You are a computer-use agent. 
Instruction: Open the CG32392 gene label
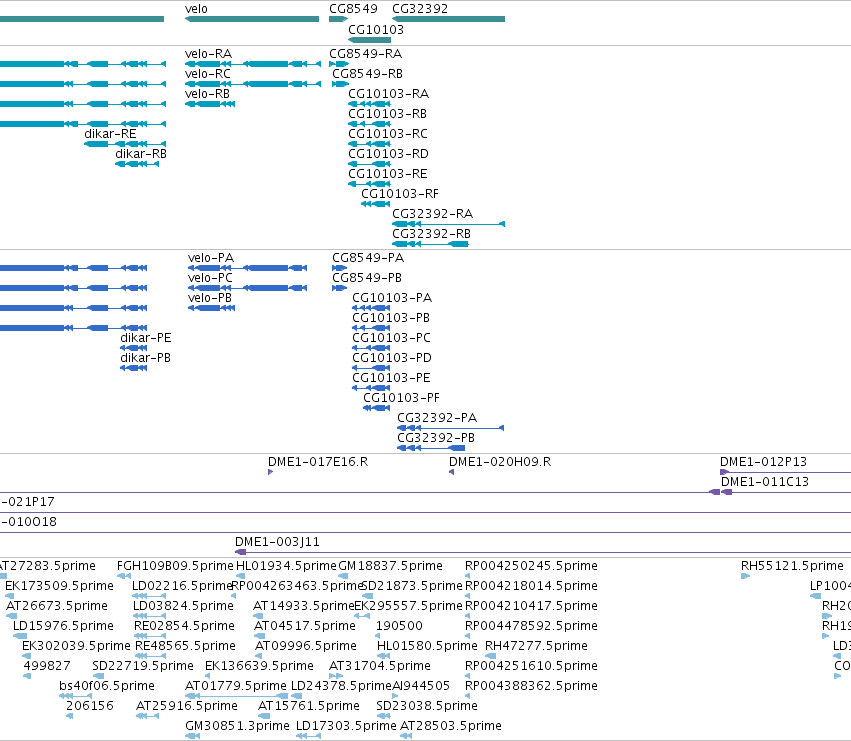pyautogui.click(x=420, y=9)
